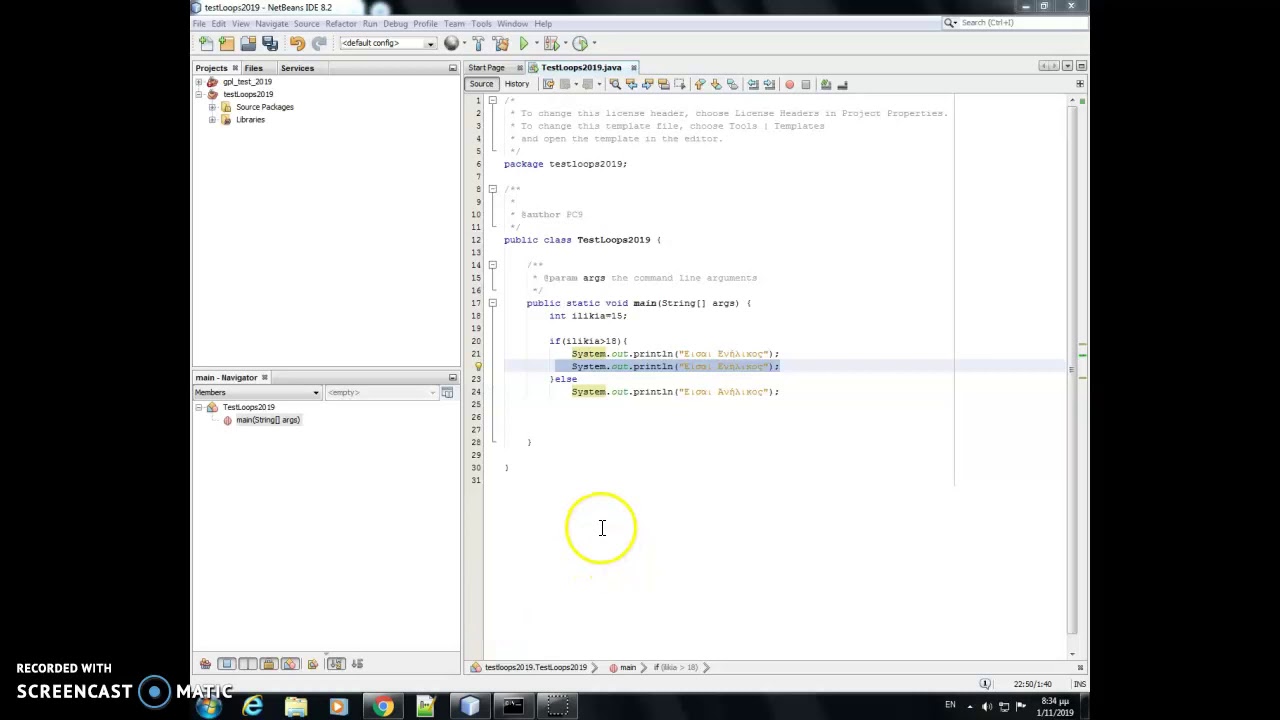
Task: Click the Start Macro Recording red circle
Action: pos(789,84)
